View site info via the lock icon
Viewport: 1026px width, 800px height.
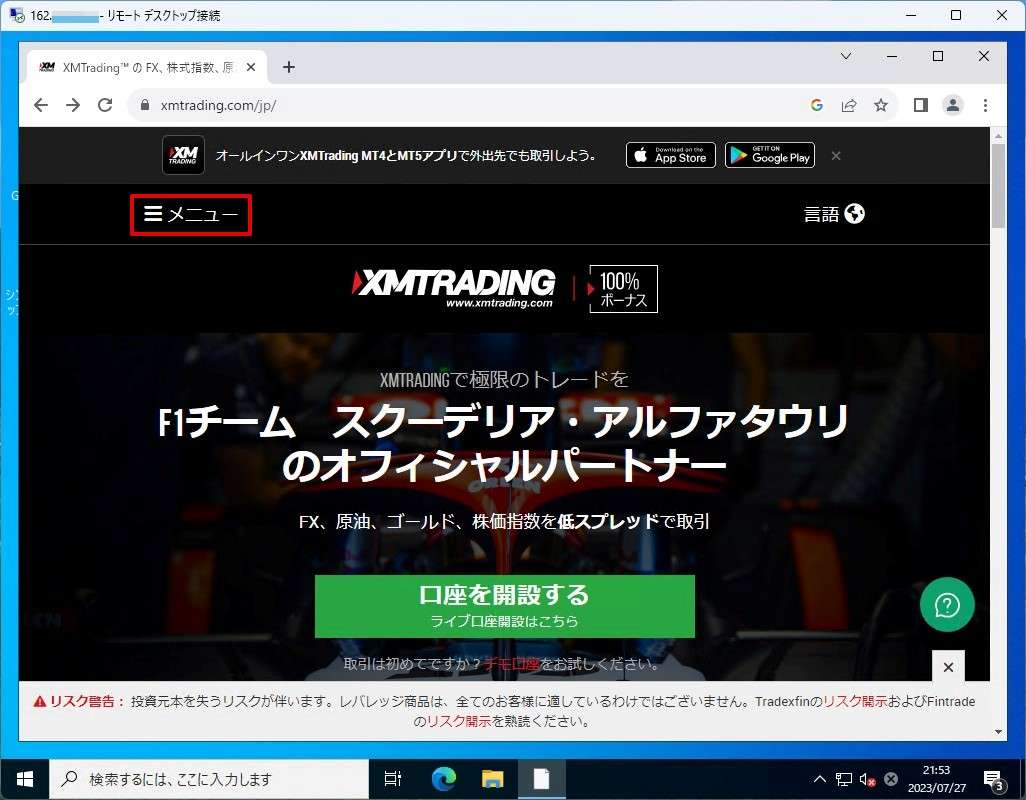click(x=145, y=105)
